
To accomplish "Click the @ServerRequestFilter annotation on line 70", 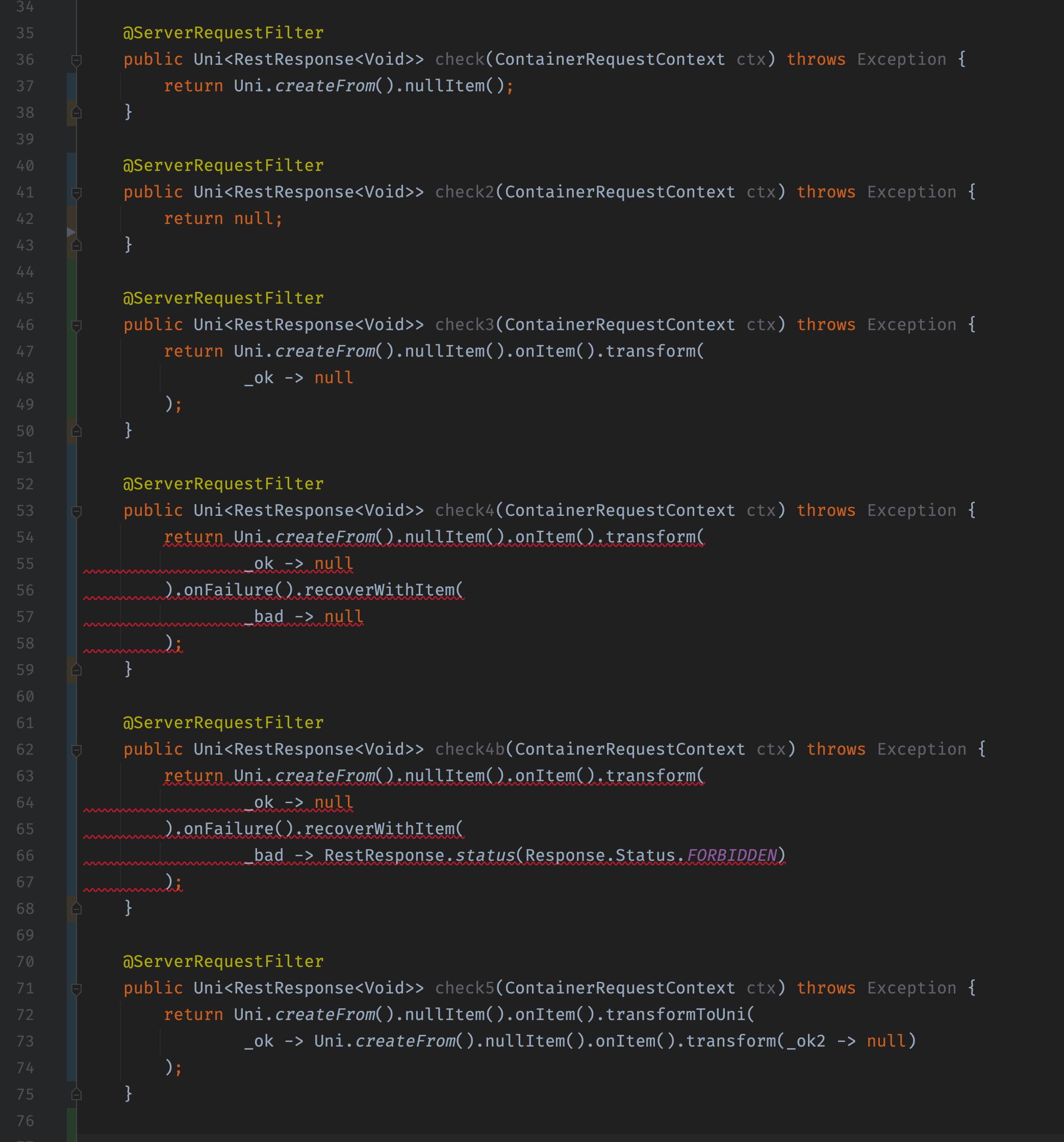I will pos(223,962).
